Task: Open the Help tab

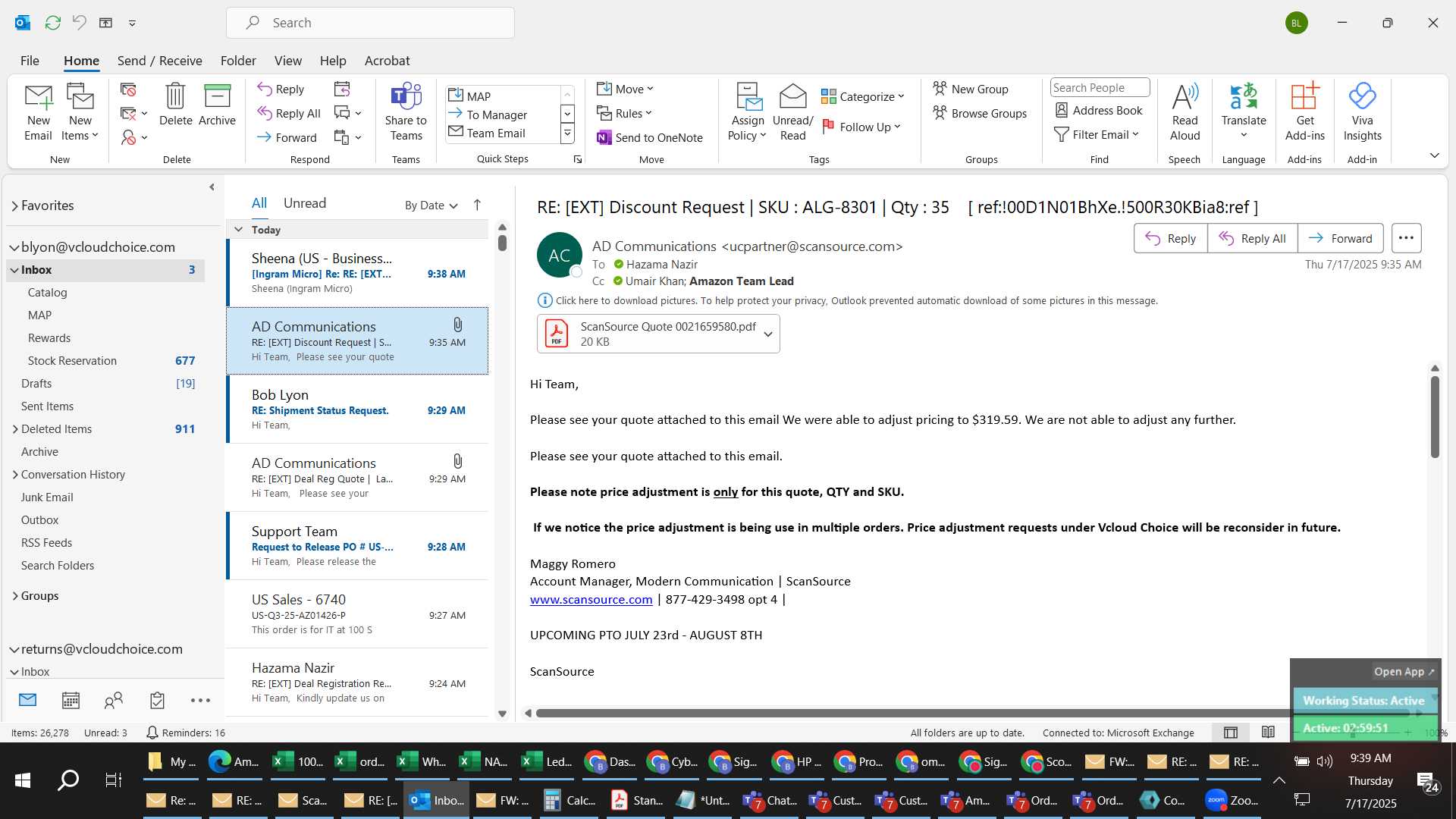Action: (332, 61)
